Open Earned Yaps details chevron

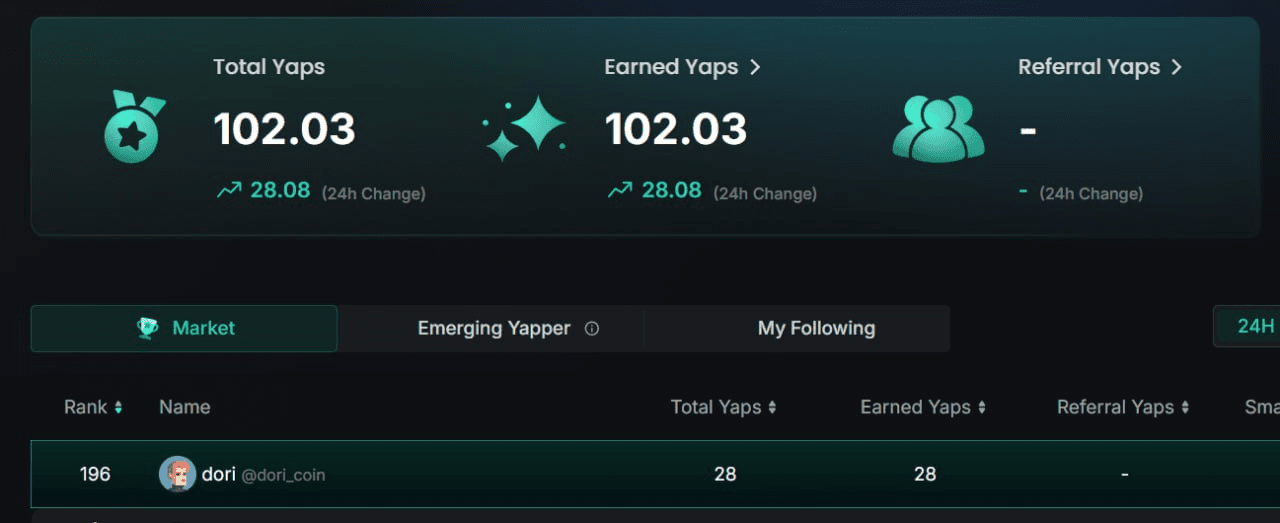point(755,67)
